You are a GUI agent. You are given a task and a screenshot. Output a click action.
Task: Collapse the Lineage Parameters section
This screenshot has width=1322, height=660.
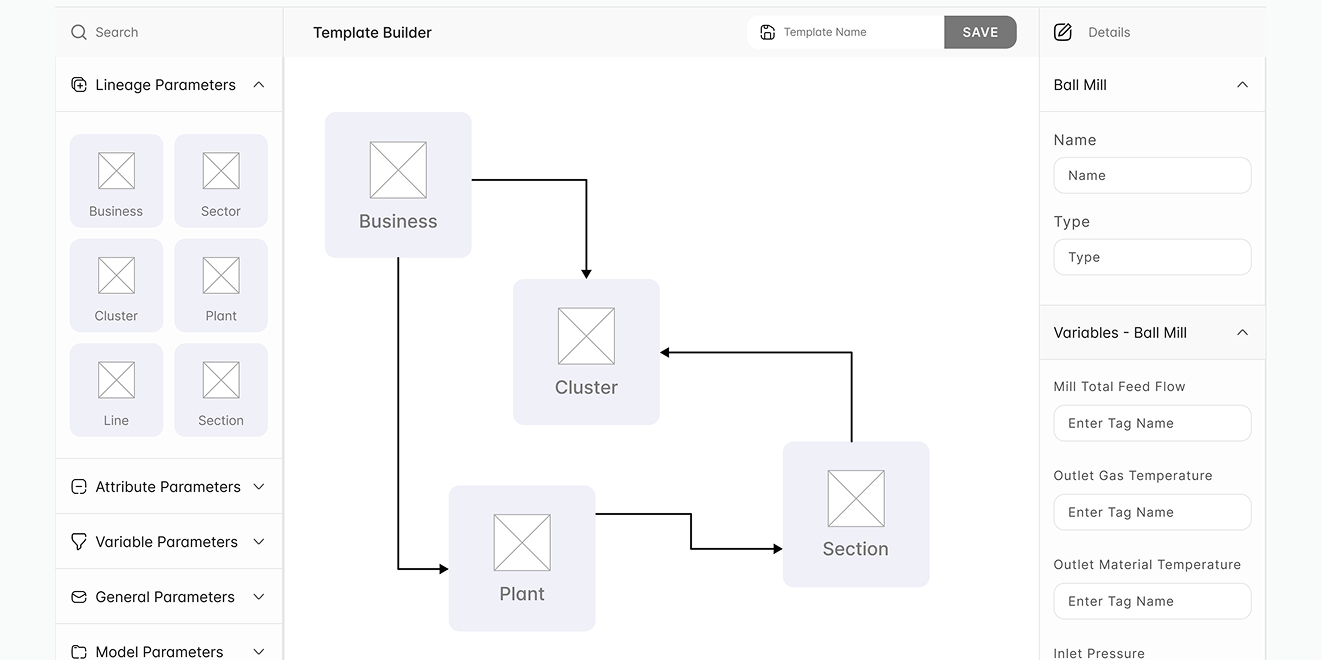pos(259,85)
